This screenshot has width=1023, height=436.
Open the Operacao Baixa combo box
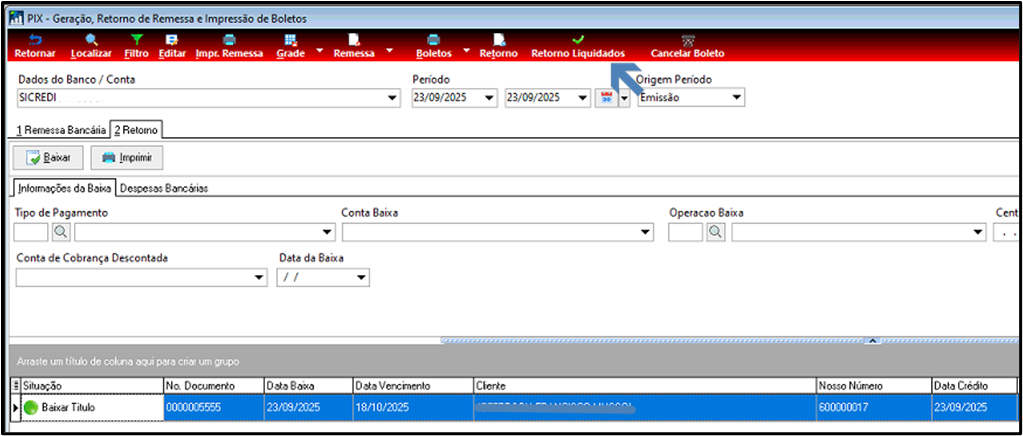tap(859, 232)
